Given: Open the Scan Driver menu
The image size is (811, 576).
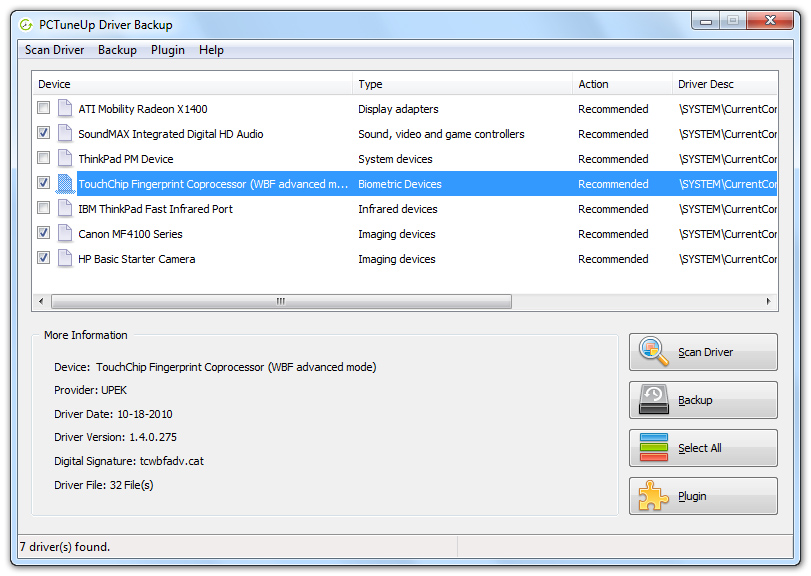Looking at the screenshot, I should pyautogui.click(x=54, y=50).
